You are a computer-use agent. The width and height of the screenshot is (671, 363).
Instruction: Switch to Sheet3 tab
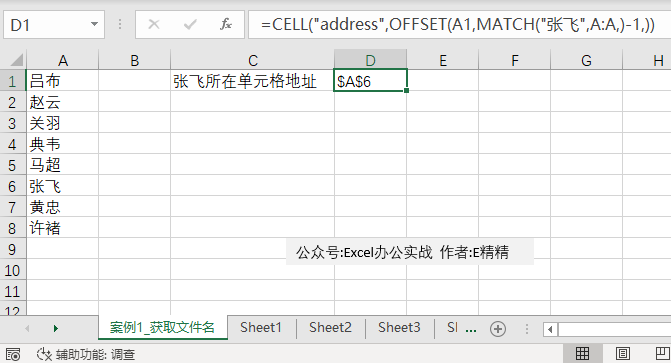pyautogui.click(x=399, y=327)
